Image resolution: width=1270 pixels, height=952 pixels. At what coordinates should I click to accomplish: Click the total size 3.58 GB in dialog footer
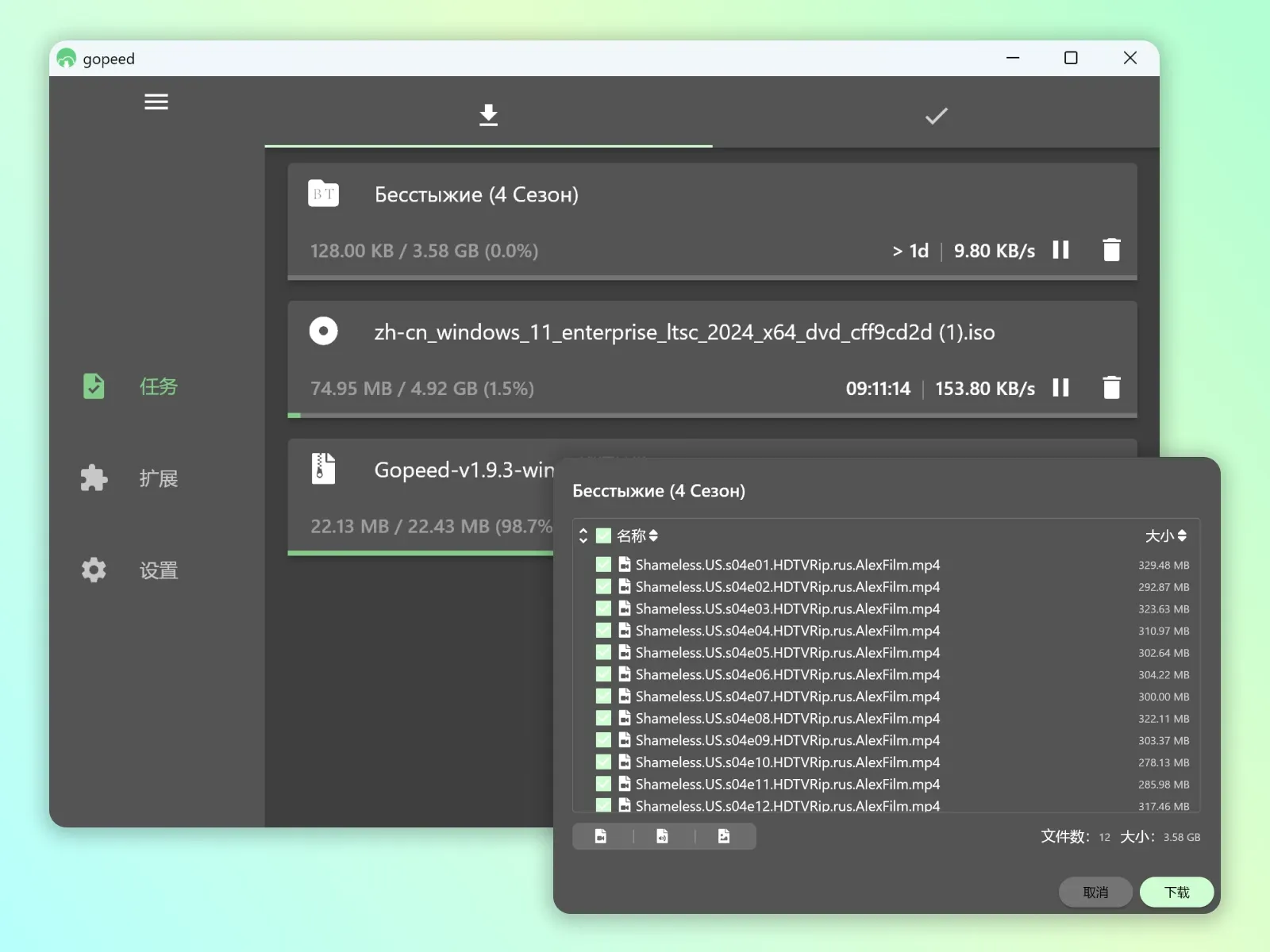click(x=1182, y=837)
